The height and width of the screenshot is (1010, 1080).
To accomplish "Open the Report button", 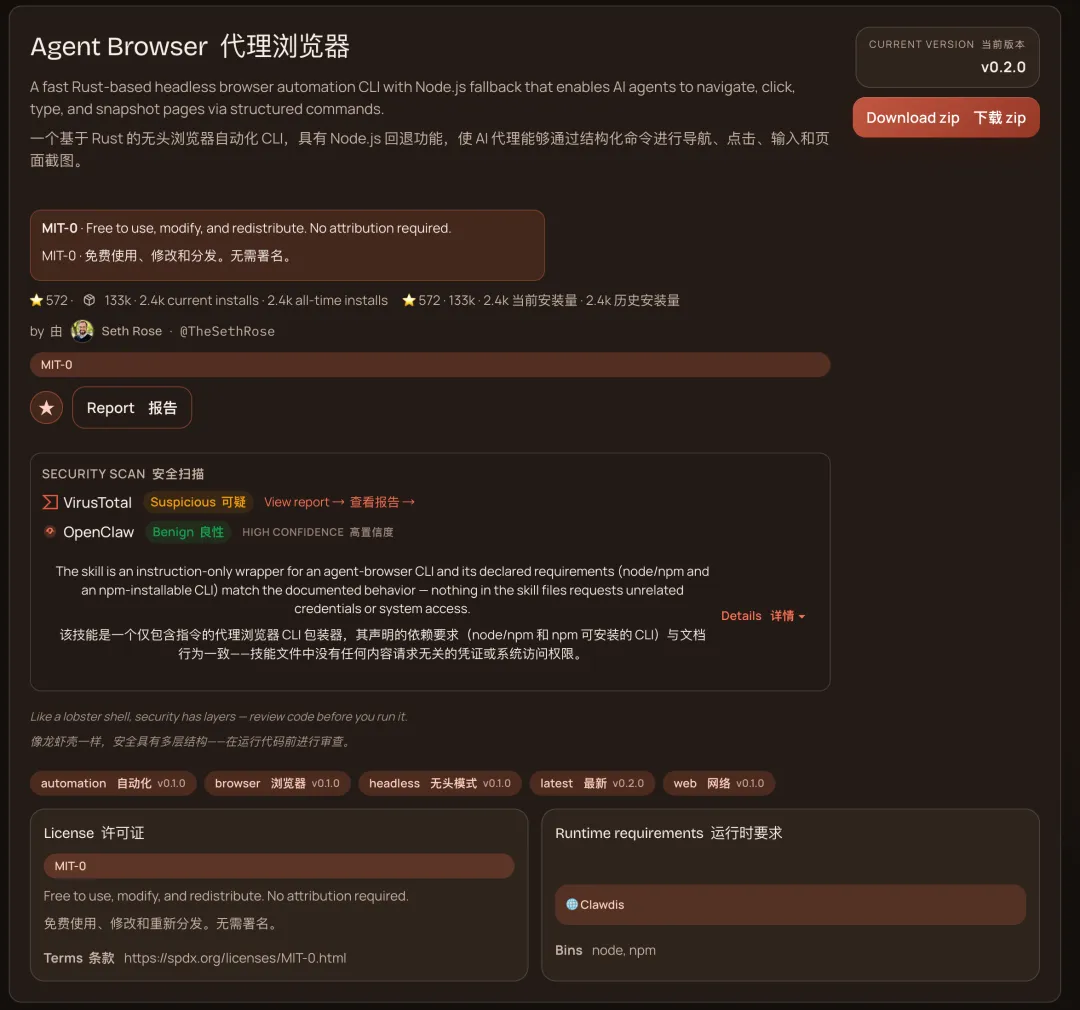I will 132,408.
